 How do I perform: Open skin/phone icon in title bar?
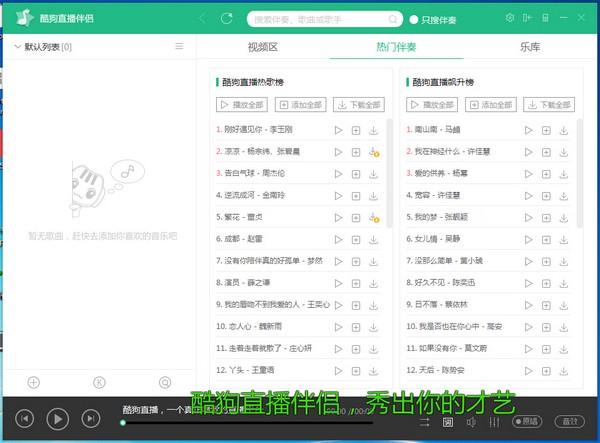pos(545,18)
